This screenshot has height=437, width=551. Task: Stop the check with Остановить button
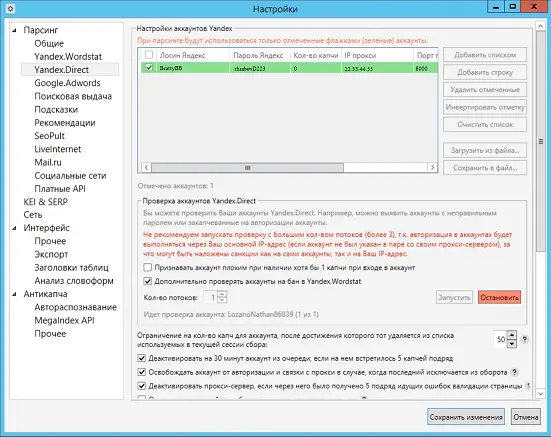coord(499,298)
